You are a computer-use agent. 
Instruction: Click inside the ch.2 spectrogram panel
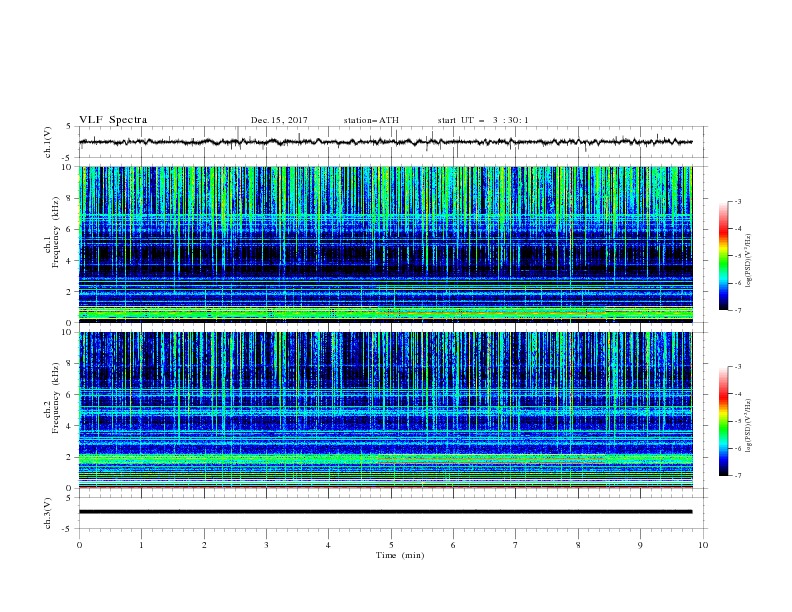point(385,410)
